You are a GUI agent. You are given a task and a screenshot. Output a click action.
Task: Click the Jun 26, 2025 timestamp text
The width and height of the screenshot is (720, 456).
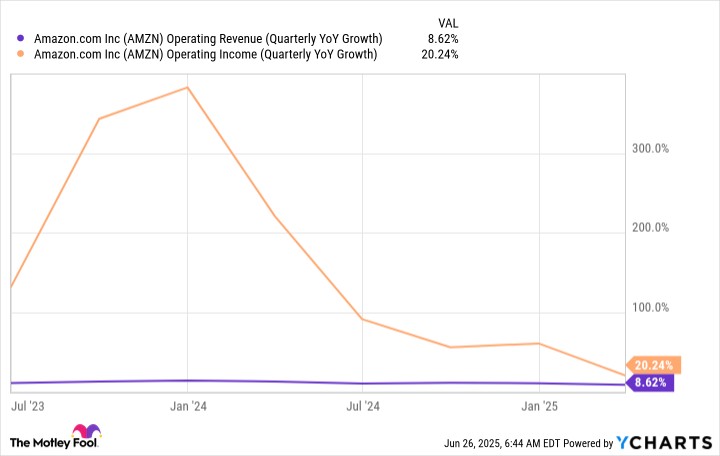[502, 443]
